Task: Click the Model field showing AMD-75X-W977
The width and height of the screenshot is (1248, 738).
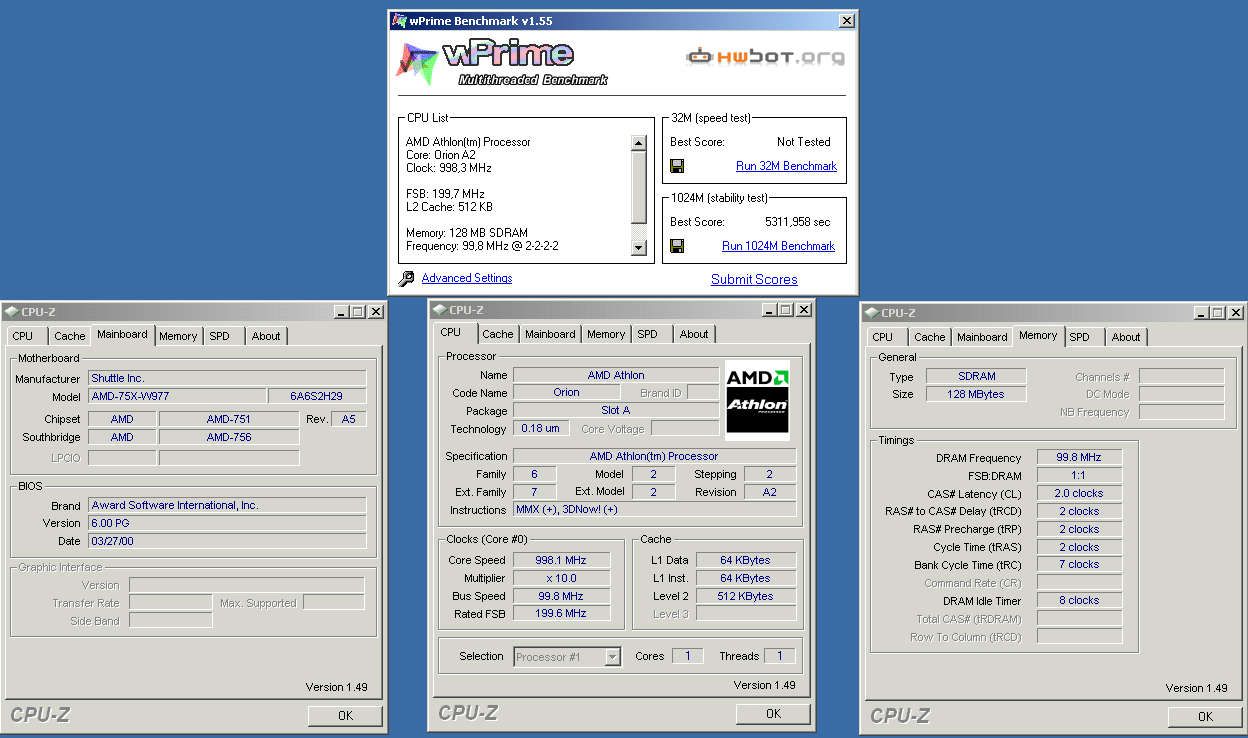Action: point(178,396)
